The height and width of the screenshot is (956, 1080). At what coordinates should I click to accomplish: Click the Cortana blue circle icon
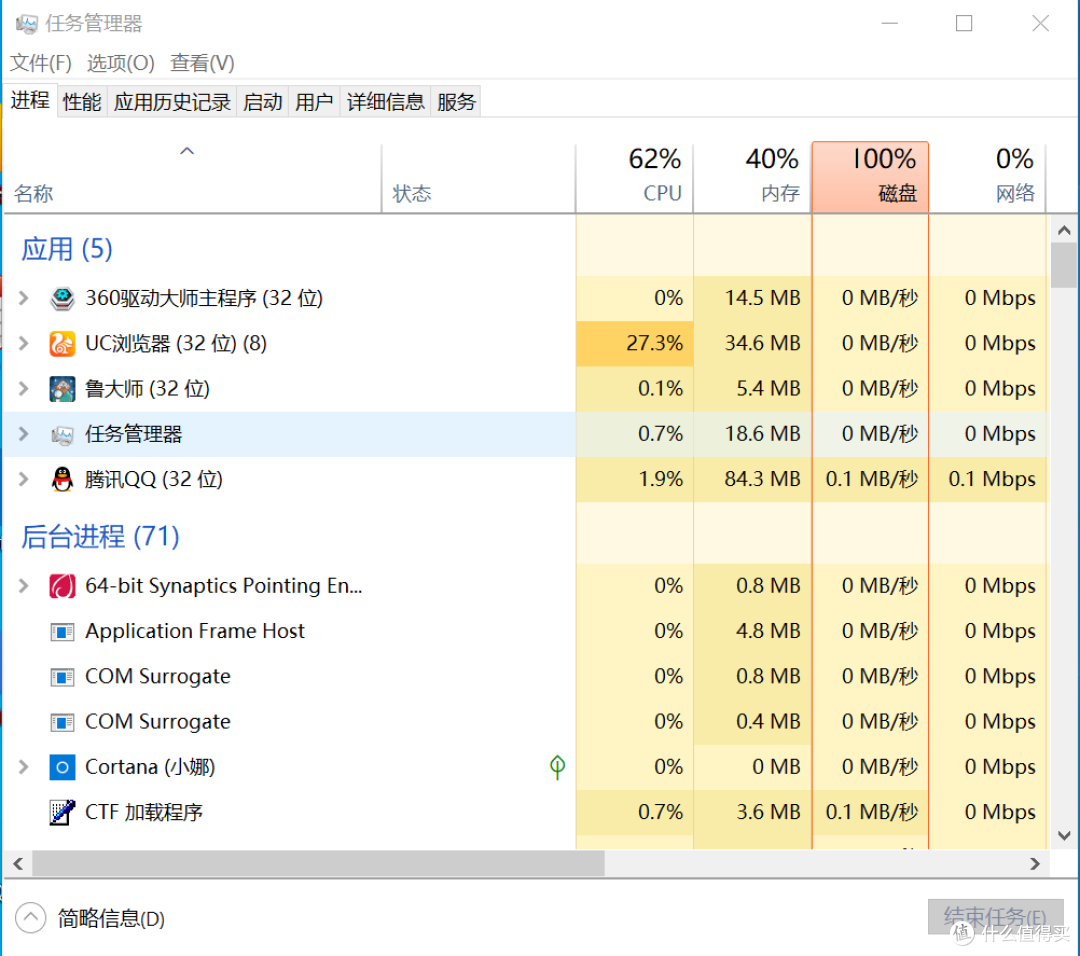pos(62,767)
